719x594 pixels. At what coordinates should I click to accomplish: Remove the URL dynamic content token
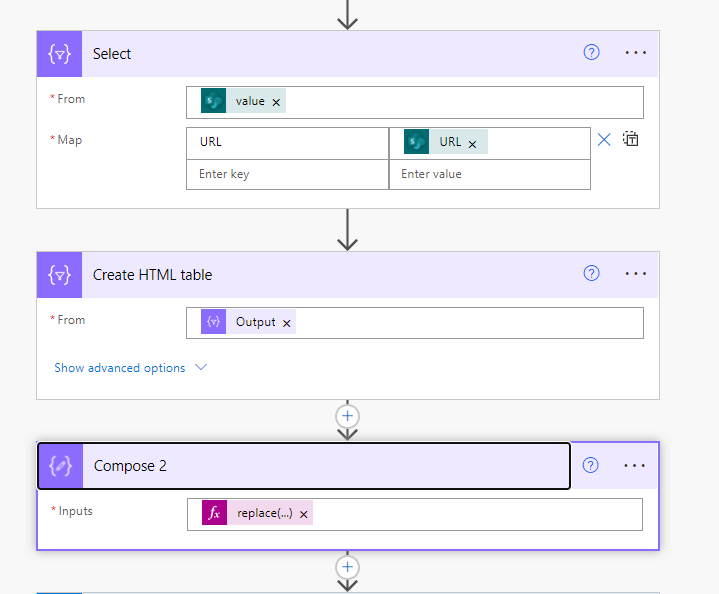pyautogui.click(x=472, y=144)
